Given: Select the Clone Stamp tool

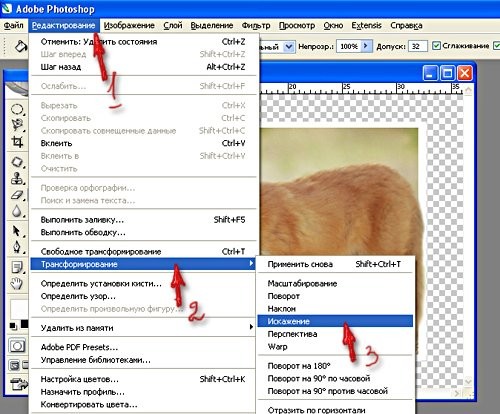Looking at the screenshot, I should coord(17,178).
